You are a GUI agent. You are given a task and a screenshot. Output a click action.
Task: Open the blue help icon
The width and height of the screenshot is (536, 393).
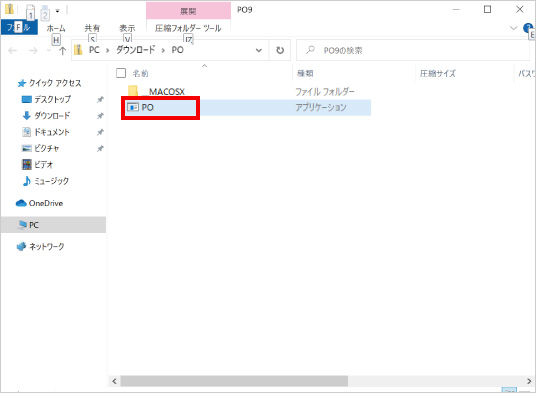528,28
